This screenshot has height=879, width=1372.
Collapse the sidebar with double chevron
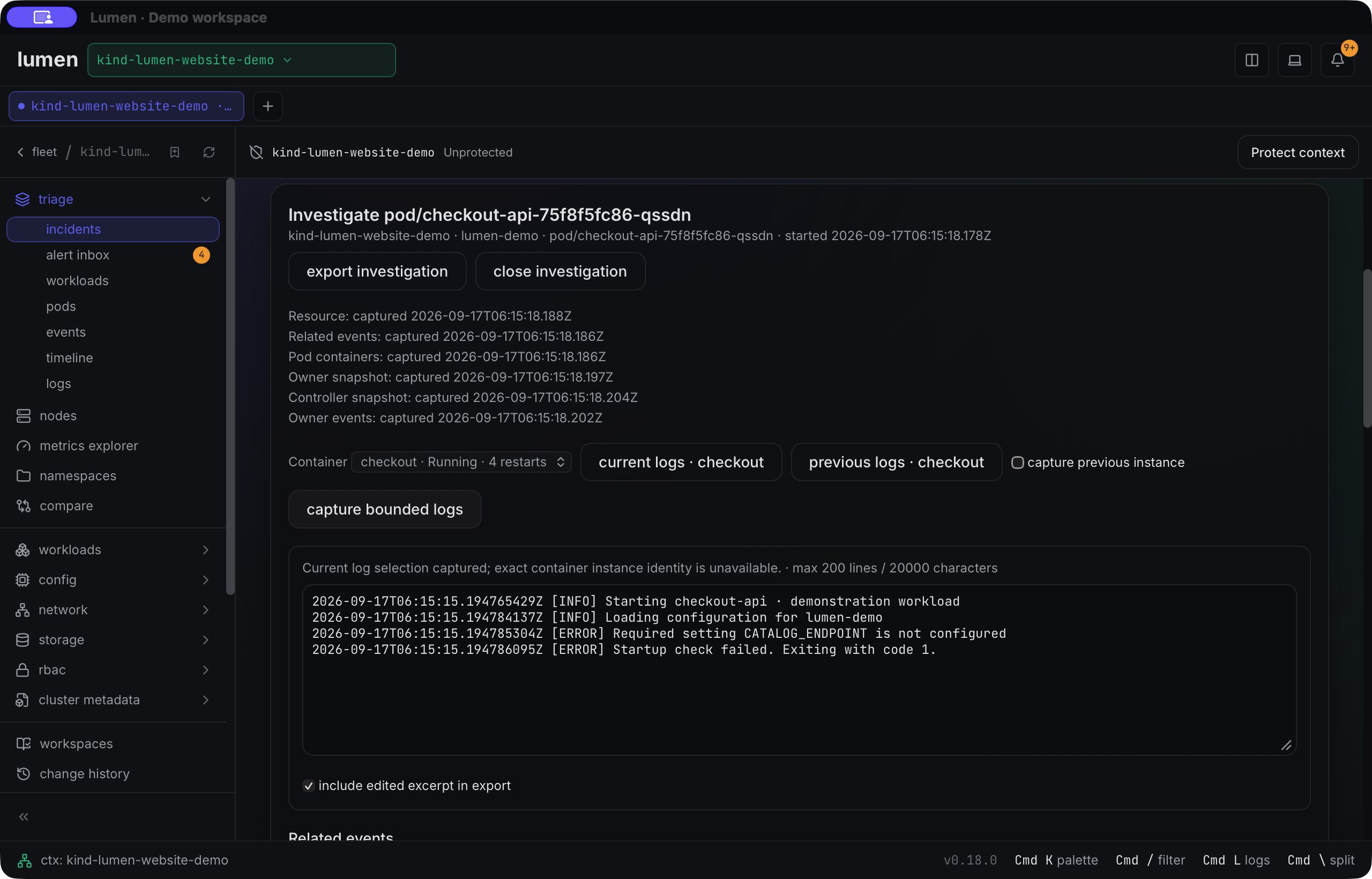click(24, 817)
